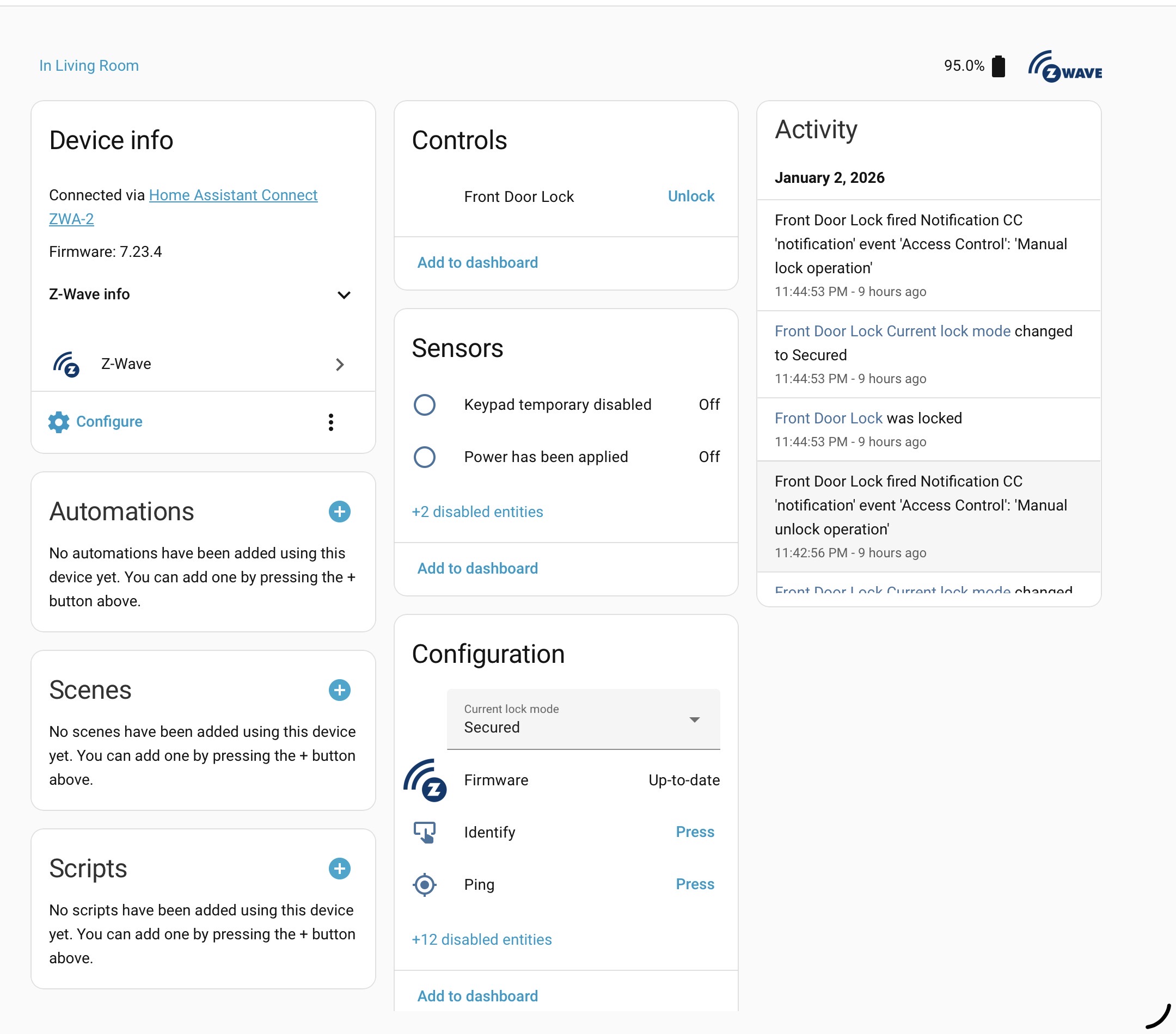Open the Current lock mode dropdown
The height and width of the screenshot is (1034, 1176).
(583, 719)
